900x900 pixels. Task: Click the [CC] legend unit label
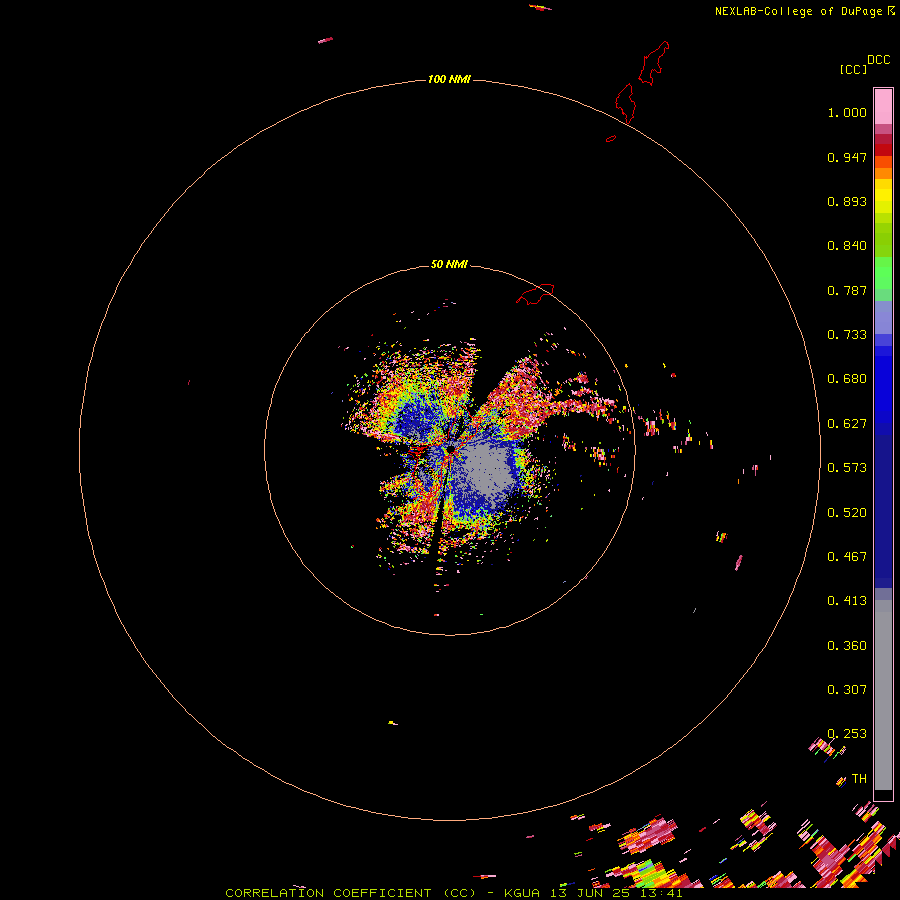pos(853,69)
